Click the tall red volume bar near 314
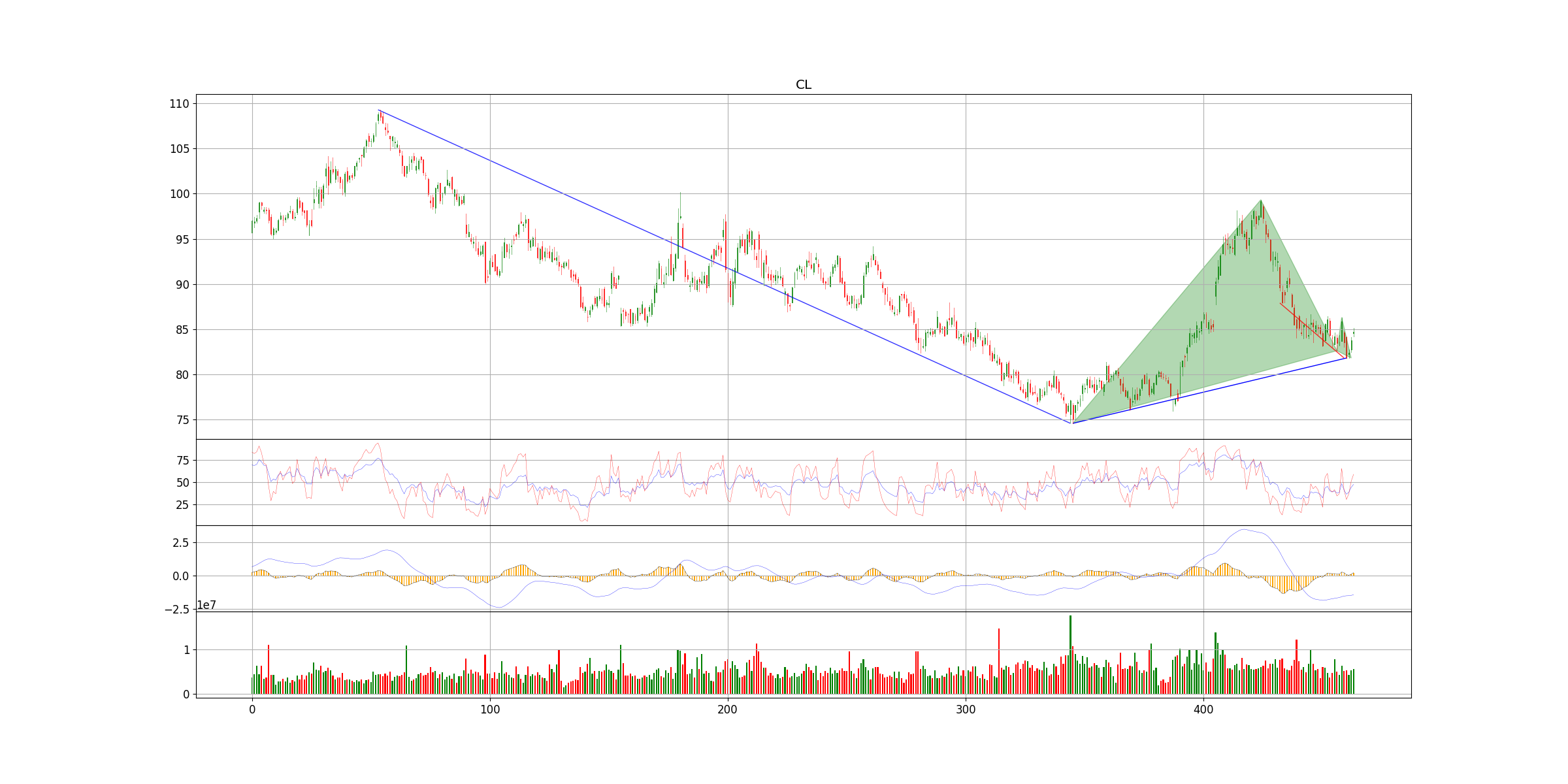The image size is (1568, 784). pyautogui.click(x=999, y=661)
